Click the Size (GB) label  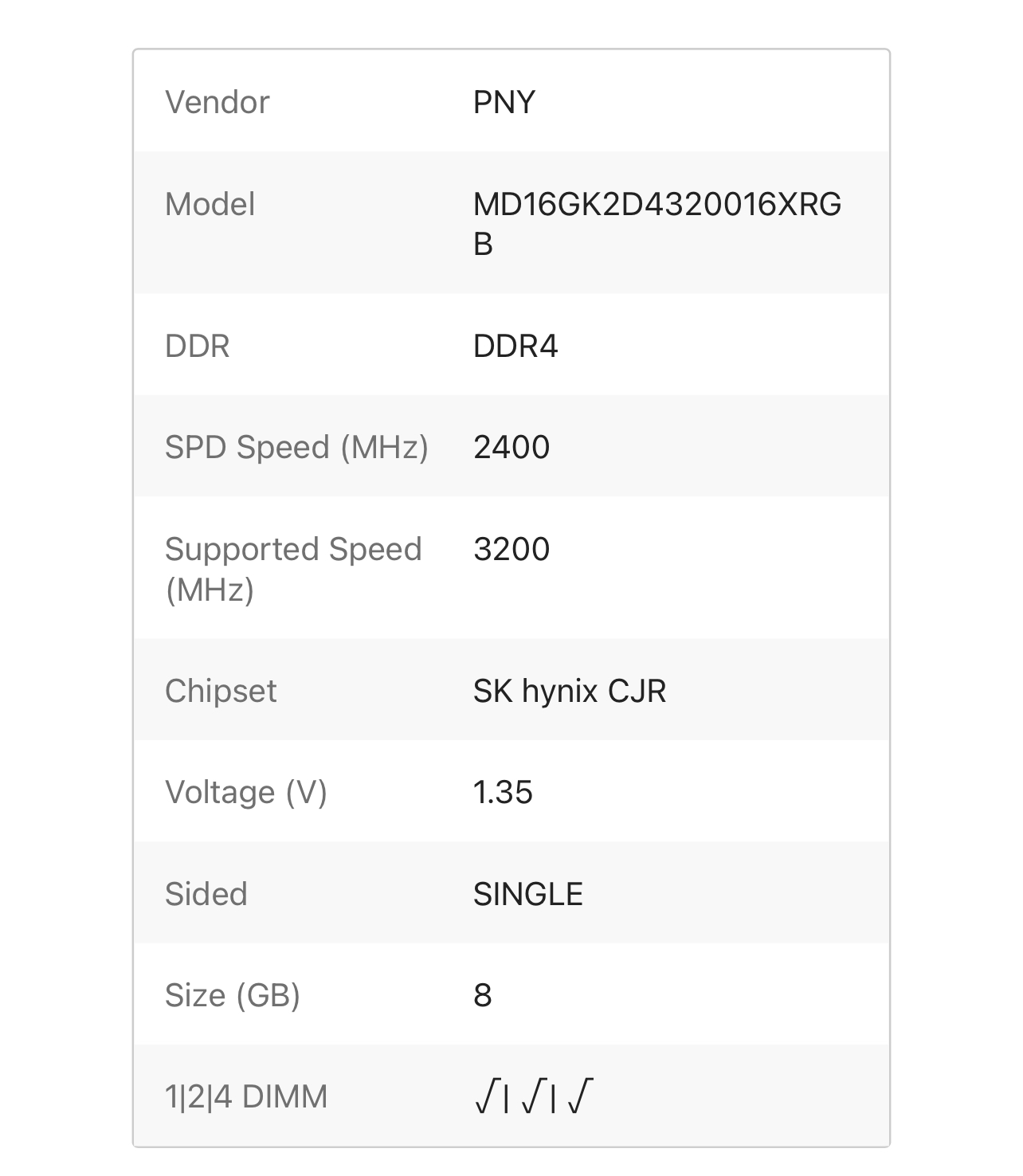point(232,995)
